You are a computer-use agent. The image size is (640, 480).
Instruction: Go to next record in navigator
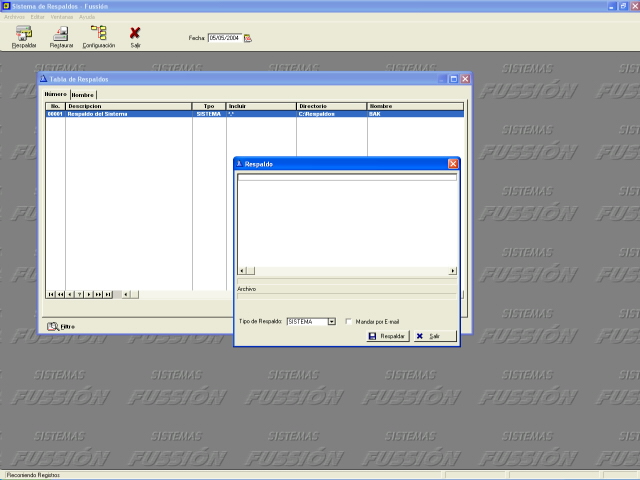[88, 295]
